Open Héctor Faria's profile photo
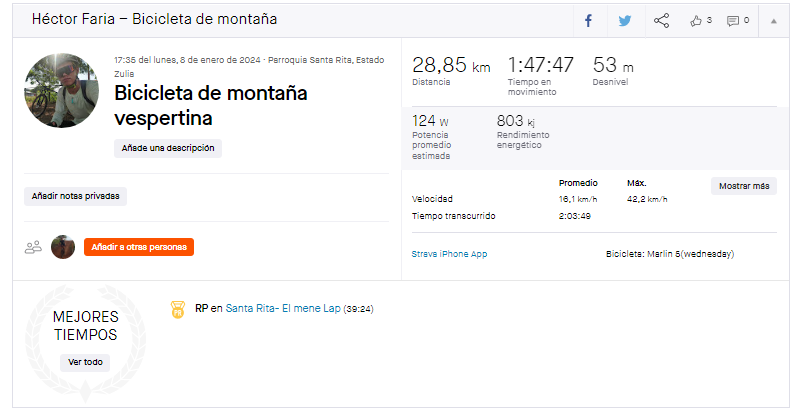Image resolution: width=795 pixels, height=418 pixels. [x=61, y=90]
